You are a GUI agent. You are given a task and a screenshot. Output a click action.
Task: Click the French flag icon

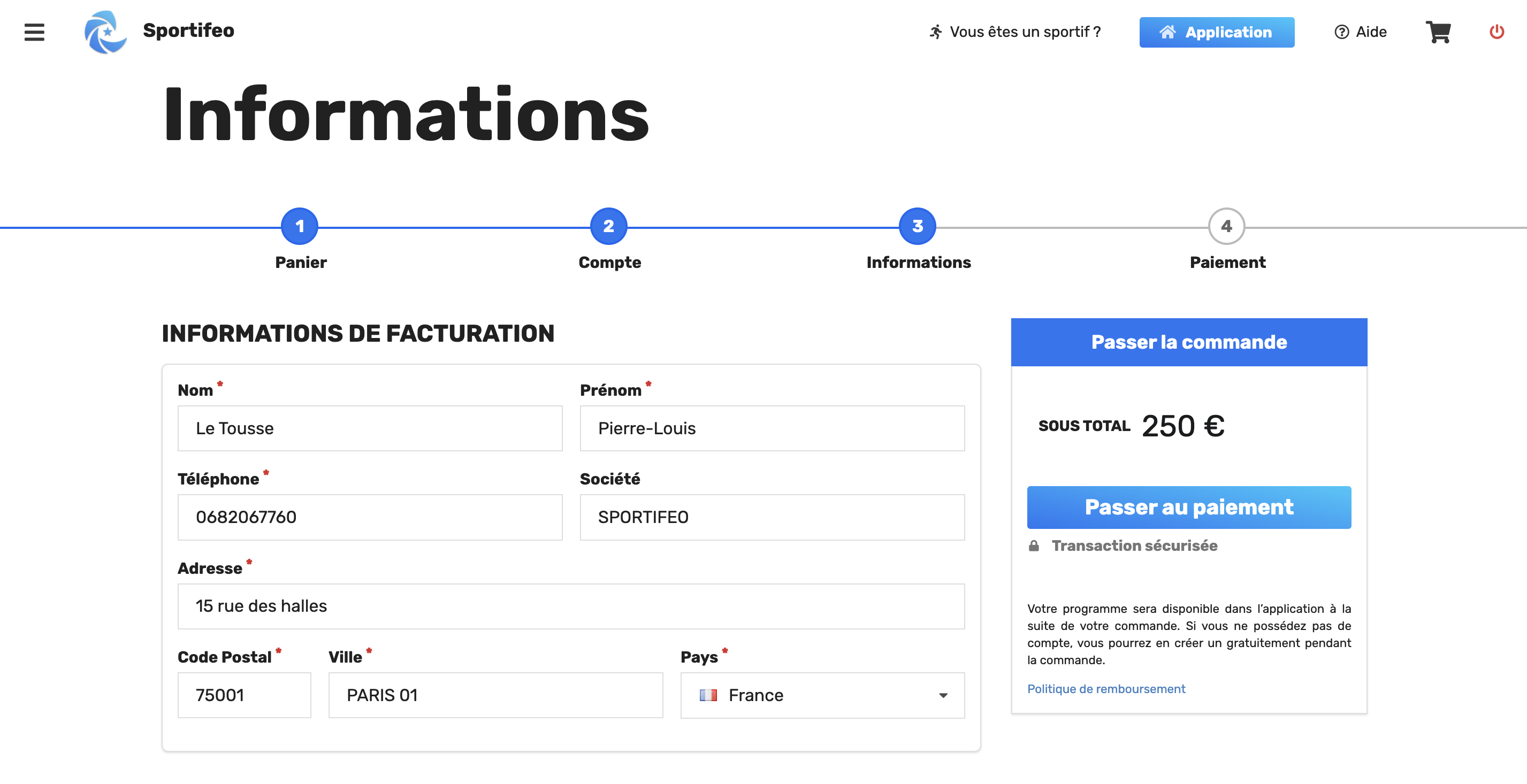[x=708, y=695]
